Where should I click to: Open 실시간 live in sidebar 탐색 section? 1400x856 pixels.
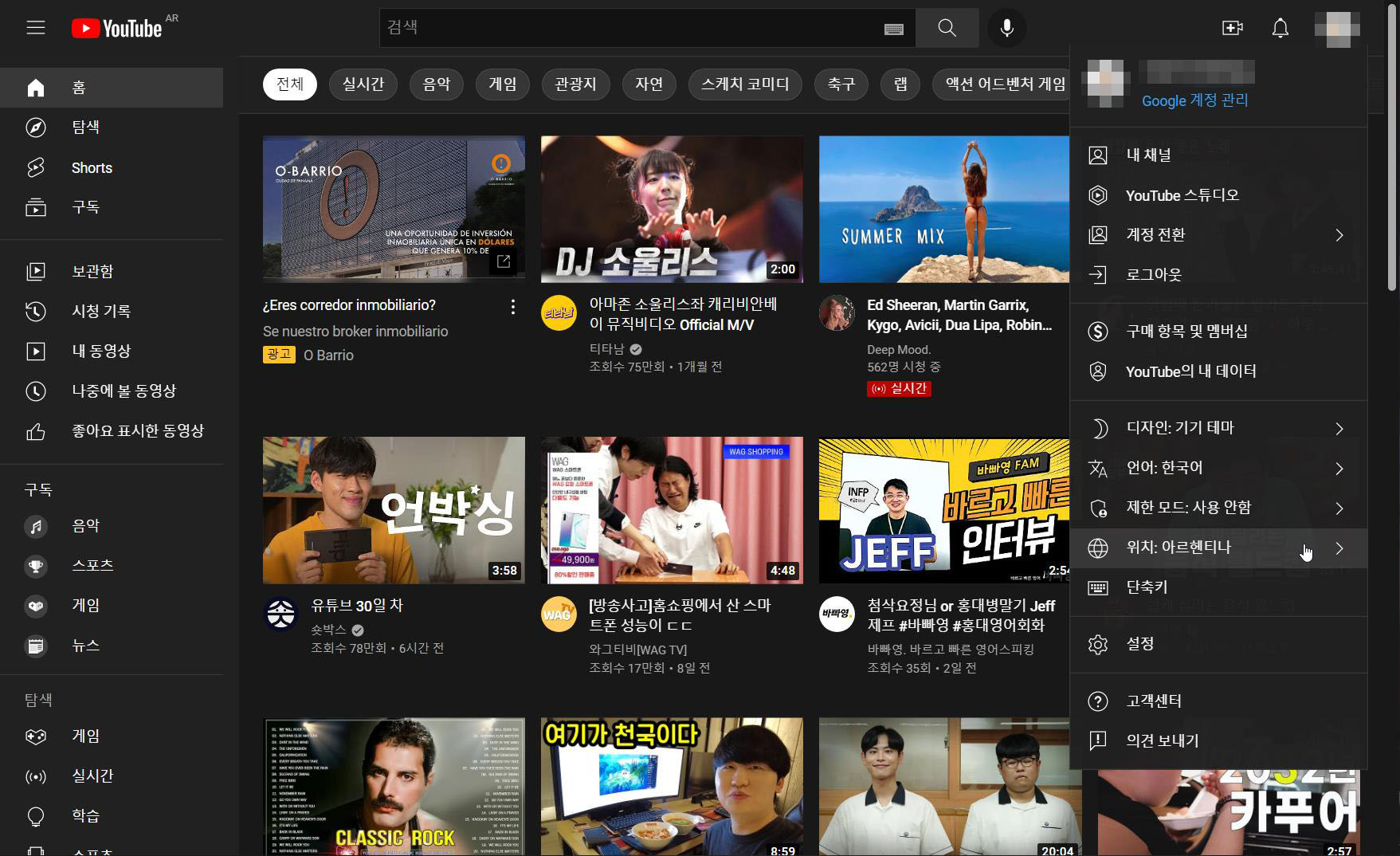point(112,776)
